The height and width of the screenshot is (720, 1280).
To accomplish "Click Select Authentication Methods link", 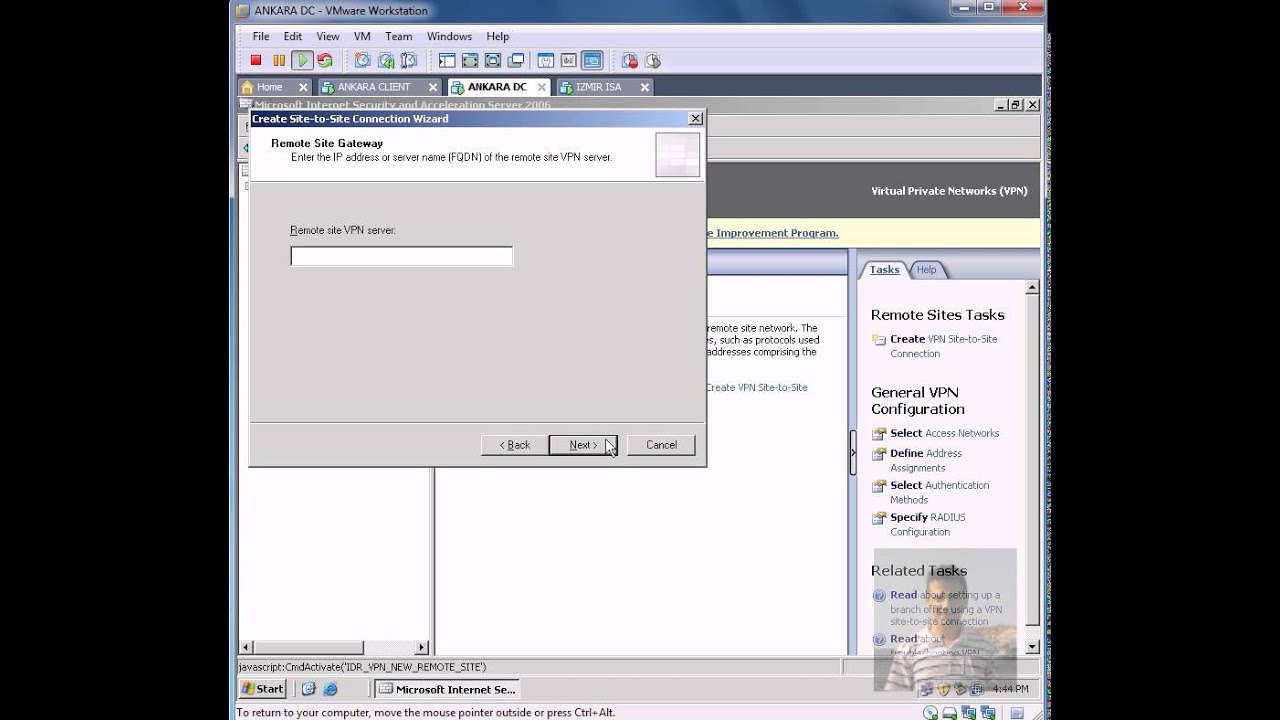I will (940, 492).
